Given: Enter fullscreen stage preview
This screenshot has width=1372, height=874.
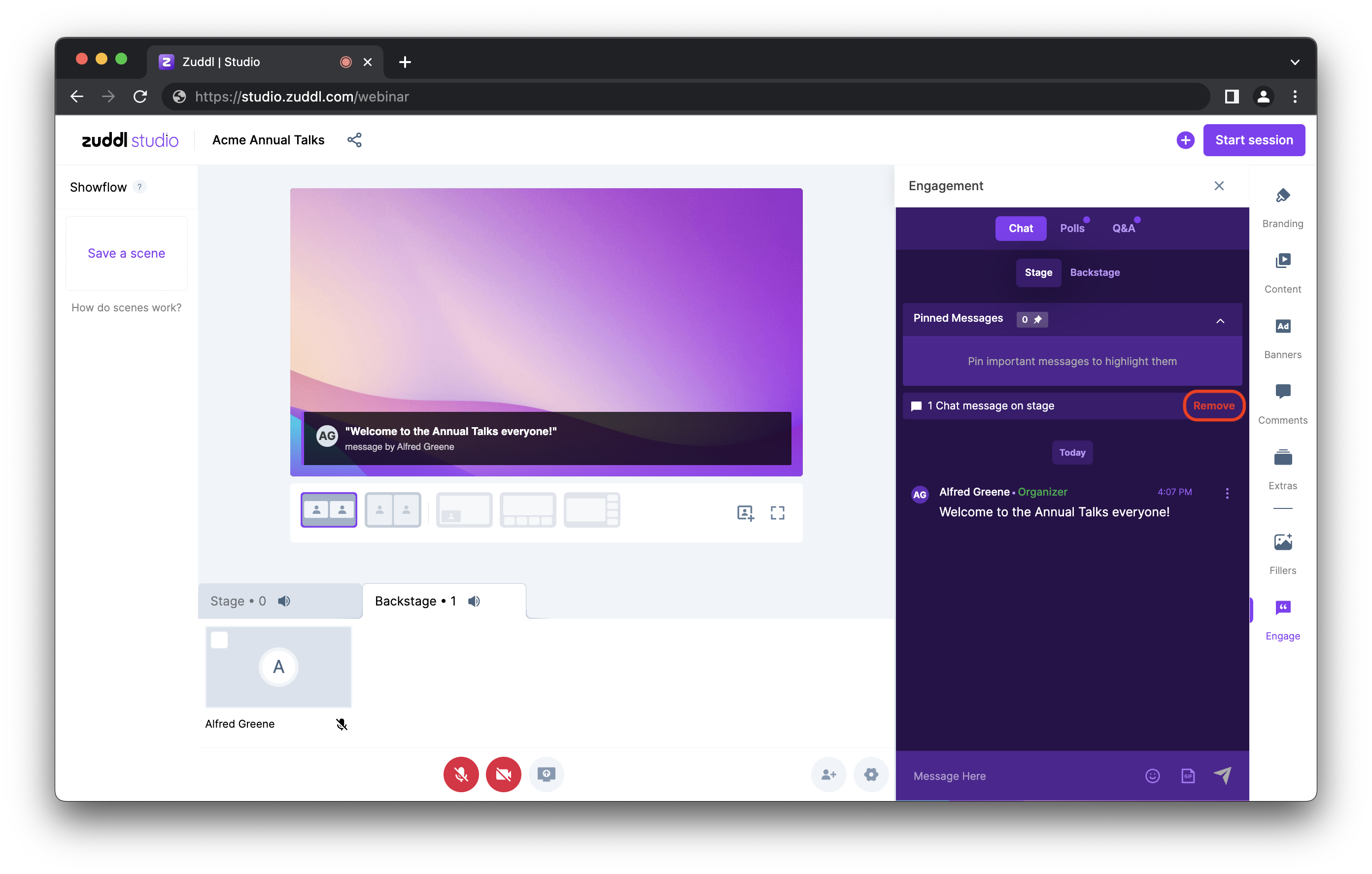Looking at the screenshot, I should (777, 513).
